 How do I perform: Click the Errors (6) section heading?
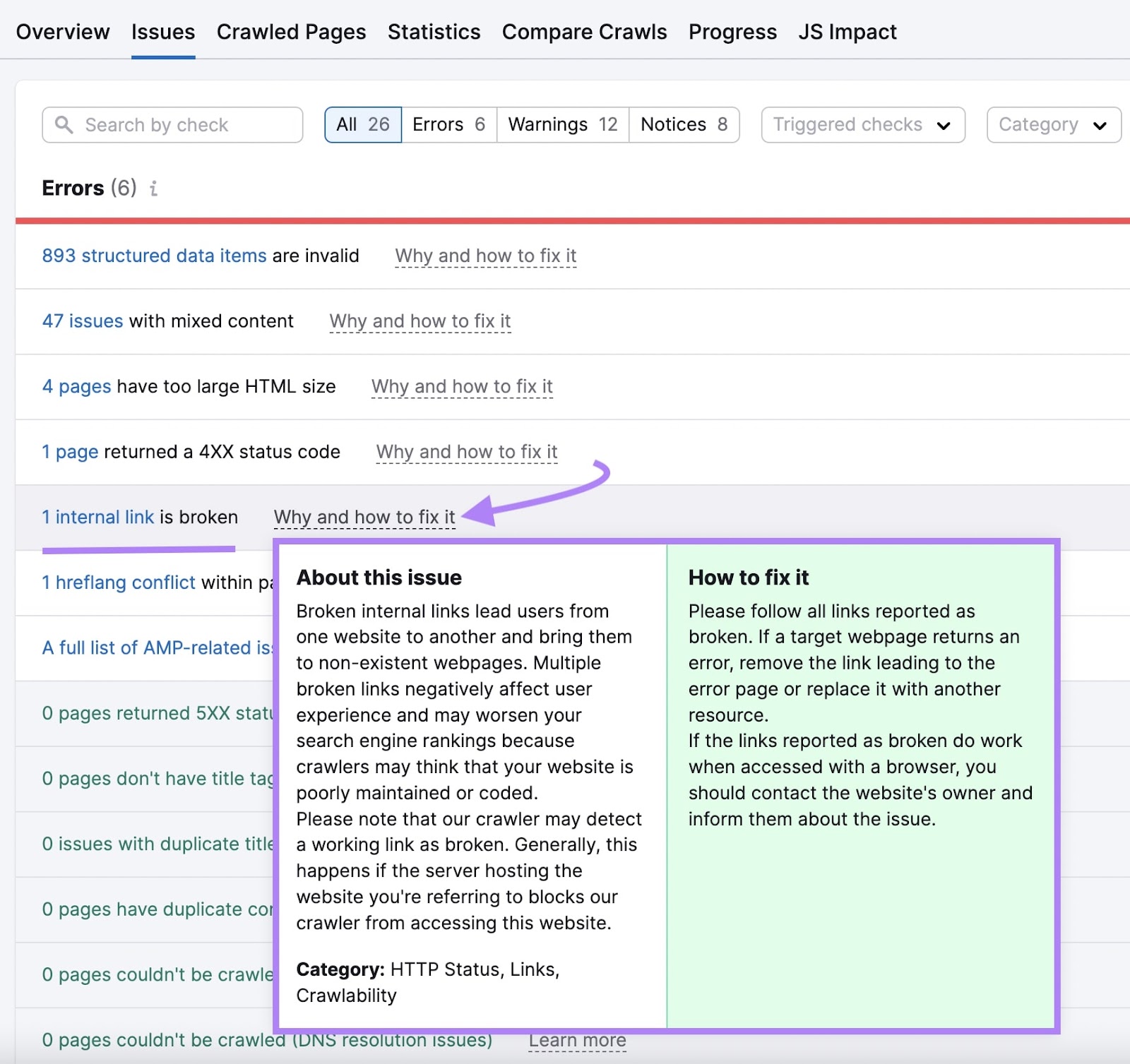(89, 189)
